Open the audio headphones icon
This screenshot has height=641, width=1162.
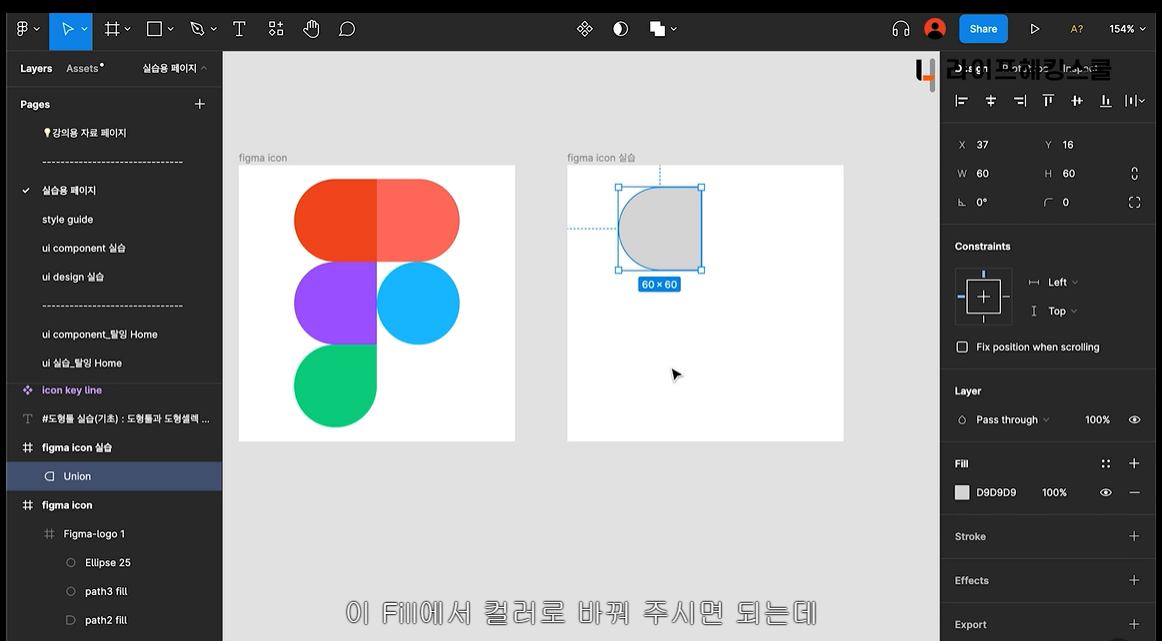coord(900,29)
